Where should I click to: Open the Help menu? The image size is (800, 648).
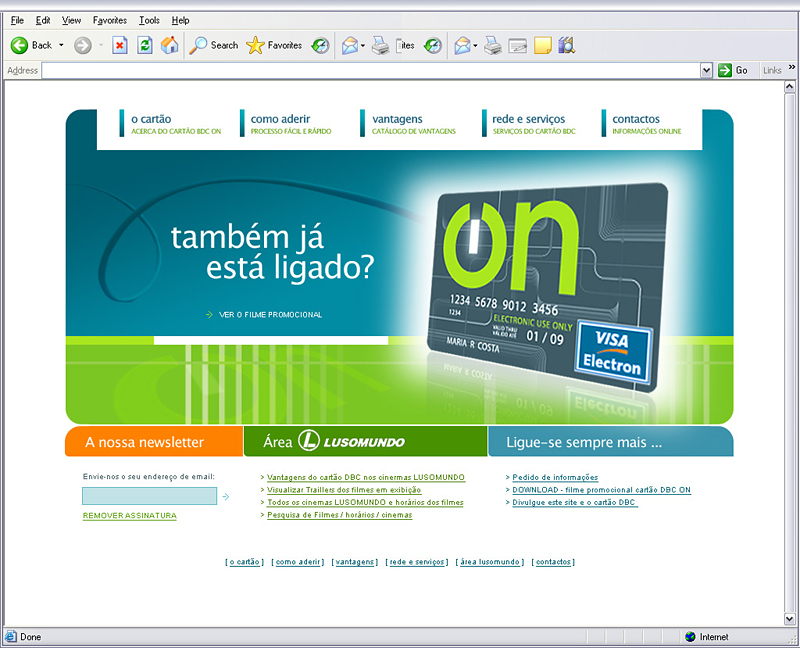(180, 20)
